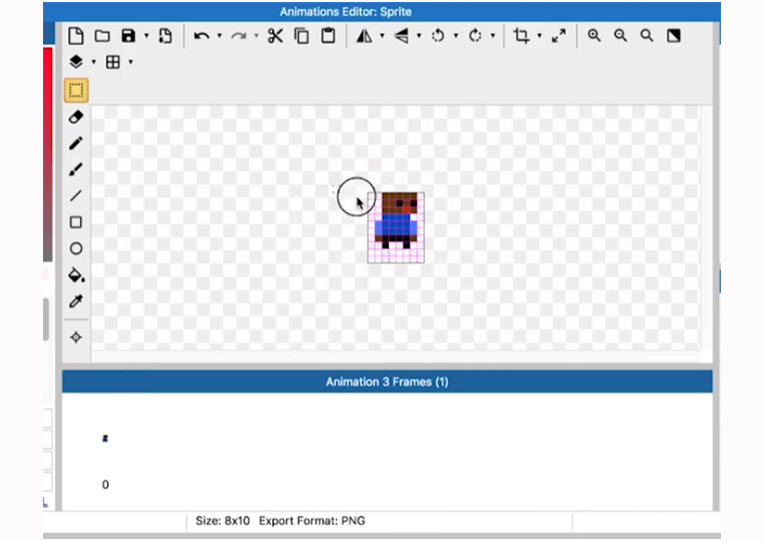Cut the selection with the scissors icon

275,36
